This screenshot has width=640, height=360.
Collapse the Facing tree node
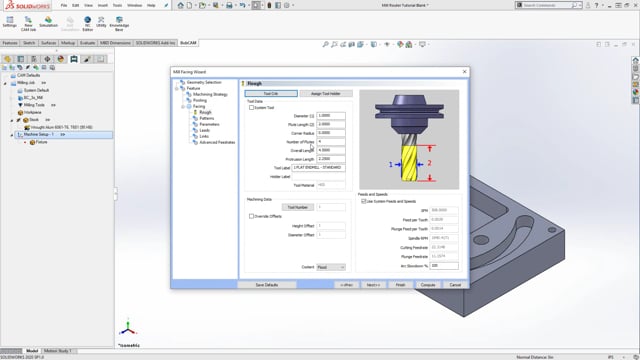click(x=183, y=107)
